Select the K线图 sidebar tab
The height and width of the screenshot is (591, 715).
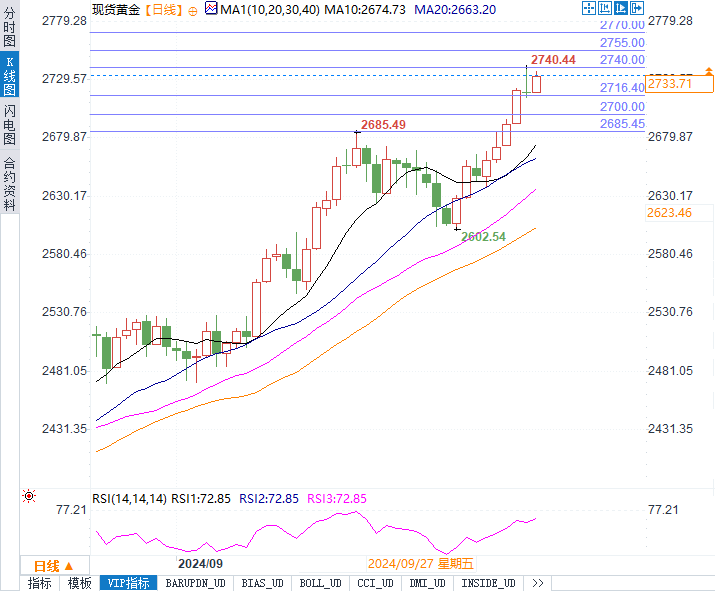coord(9,75)
